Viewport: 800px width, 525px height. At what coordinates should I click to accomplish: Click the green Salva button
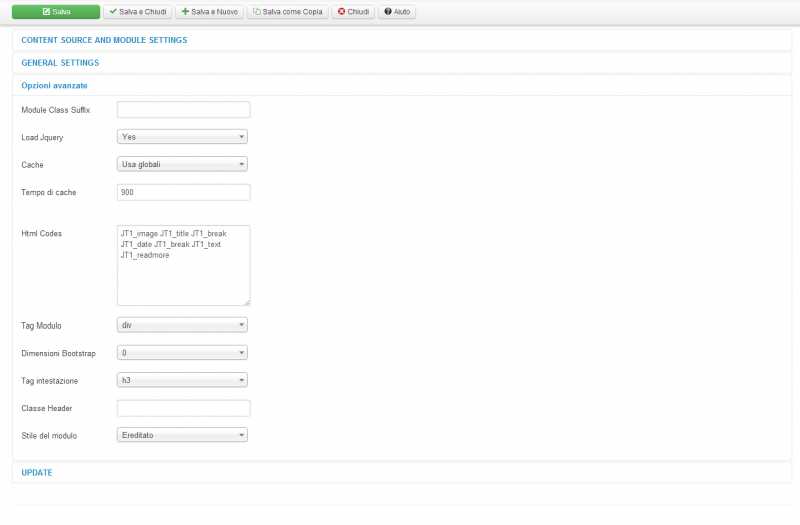tap(56, 12)
